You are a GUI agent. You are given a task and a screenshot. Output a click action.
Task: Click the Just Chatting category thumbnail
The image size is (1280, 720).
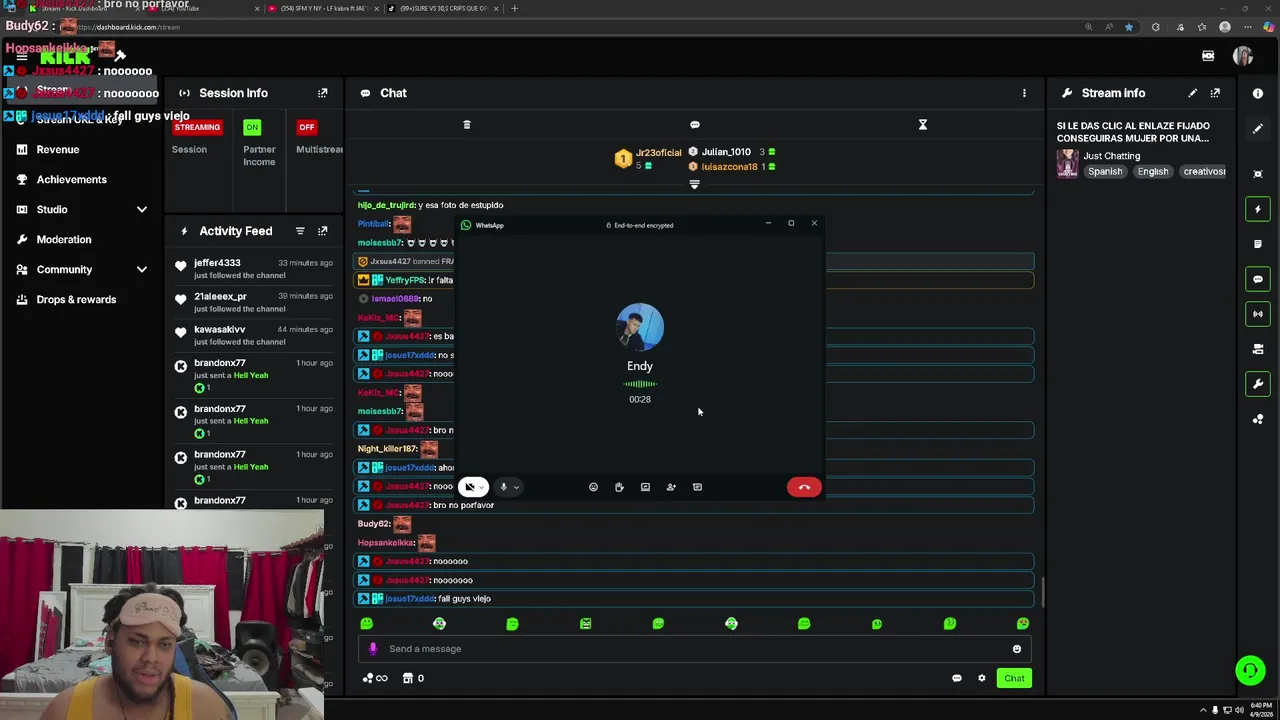tap(1068, 164)
